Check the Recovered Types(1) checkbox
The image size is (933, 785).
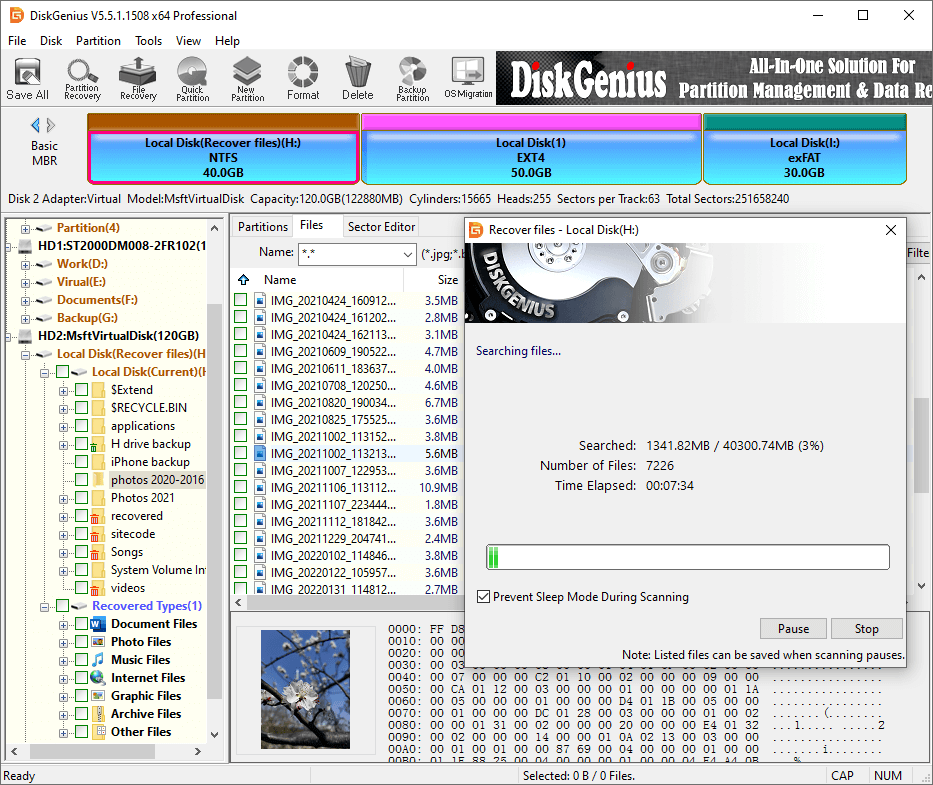[62, 606]
